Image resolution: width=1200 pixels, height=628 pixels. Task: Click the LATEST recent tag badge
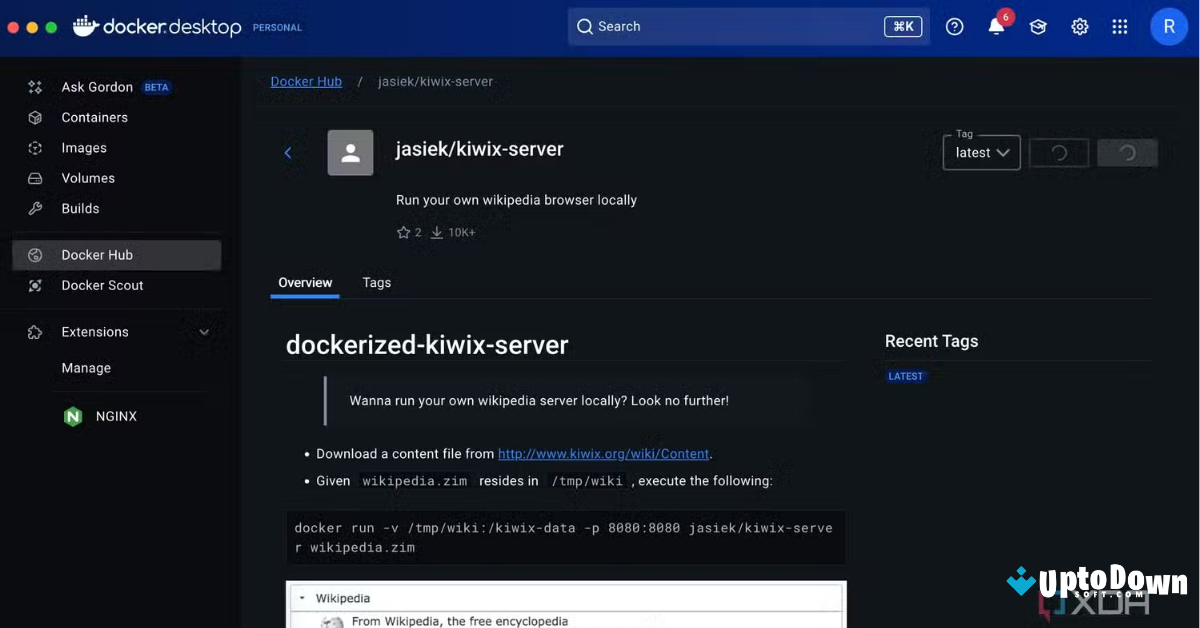point(906,376)
